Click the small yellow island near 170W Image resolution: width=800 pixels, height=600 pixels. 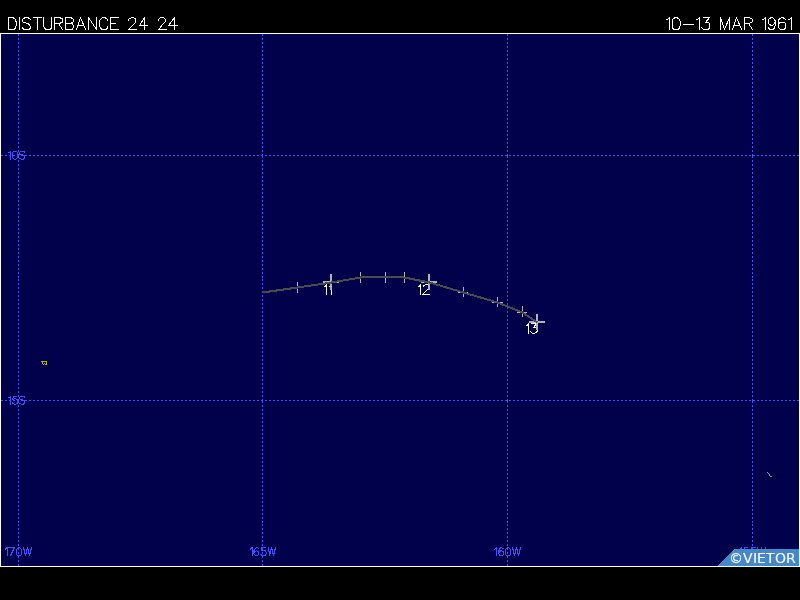point(44,363)
